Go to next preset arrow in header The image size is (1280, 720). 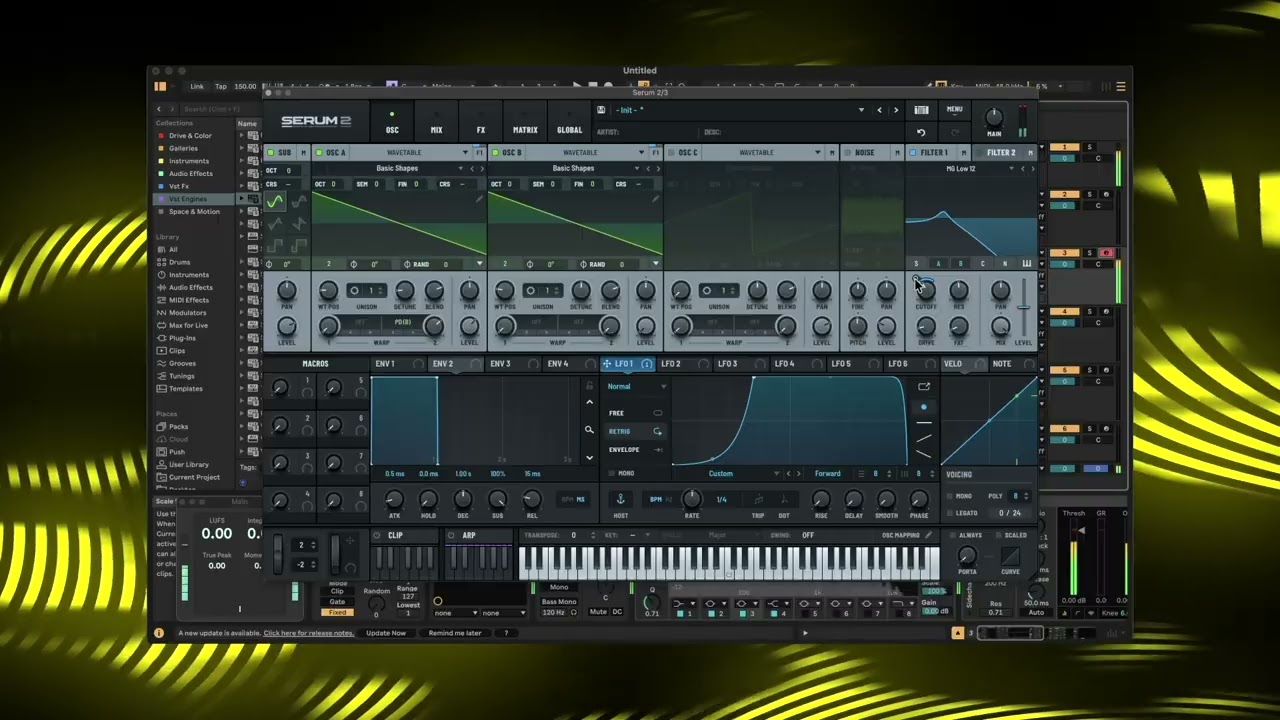tap(896, 110)
